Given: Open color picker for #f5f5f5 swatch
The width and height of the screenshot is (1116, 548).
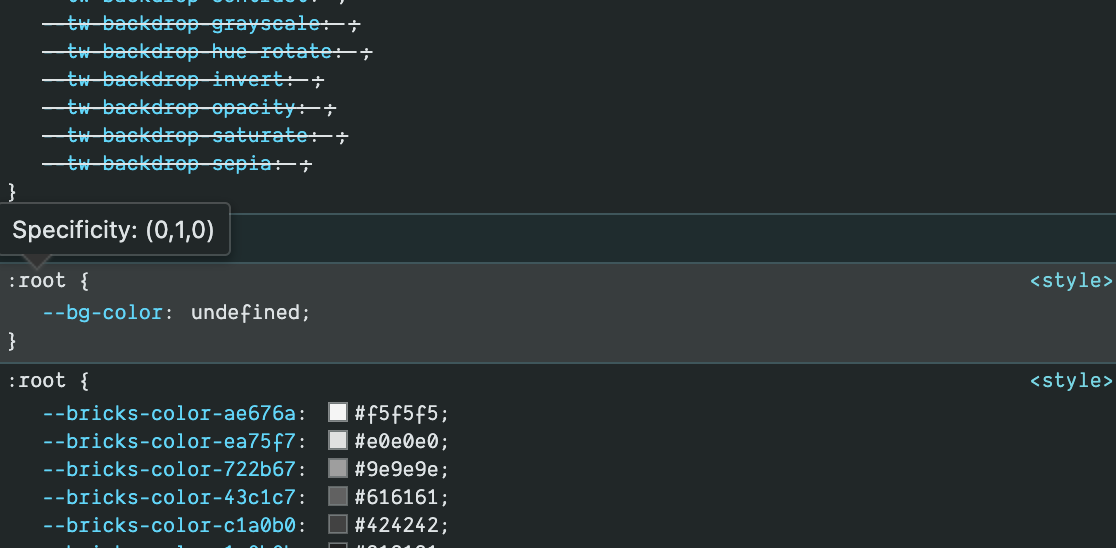Looking at the screenshot, I should pyautogui.click(x=337, y=413).
